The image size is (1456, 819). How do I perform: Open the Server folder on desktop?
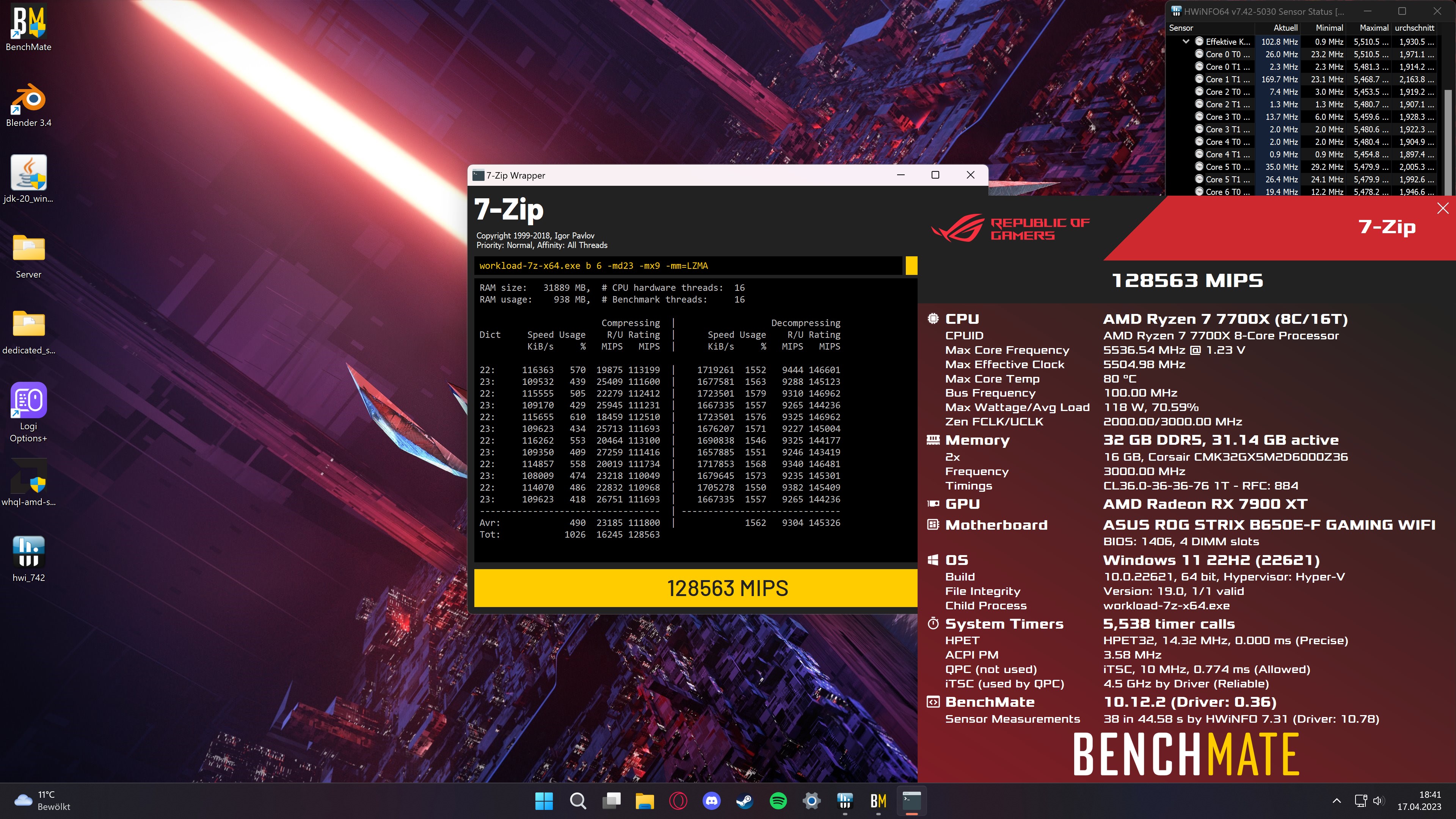click(28, 256)
